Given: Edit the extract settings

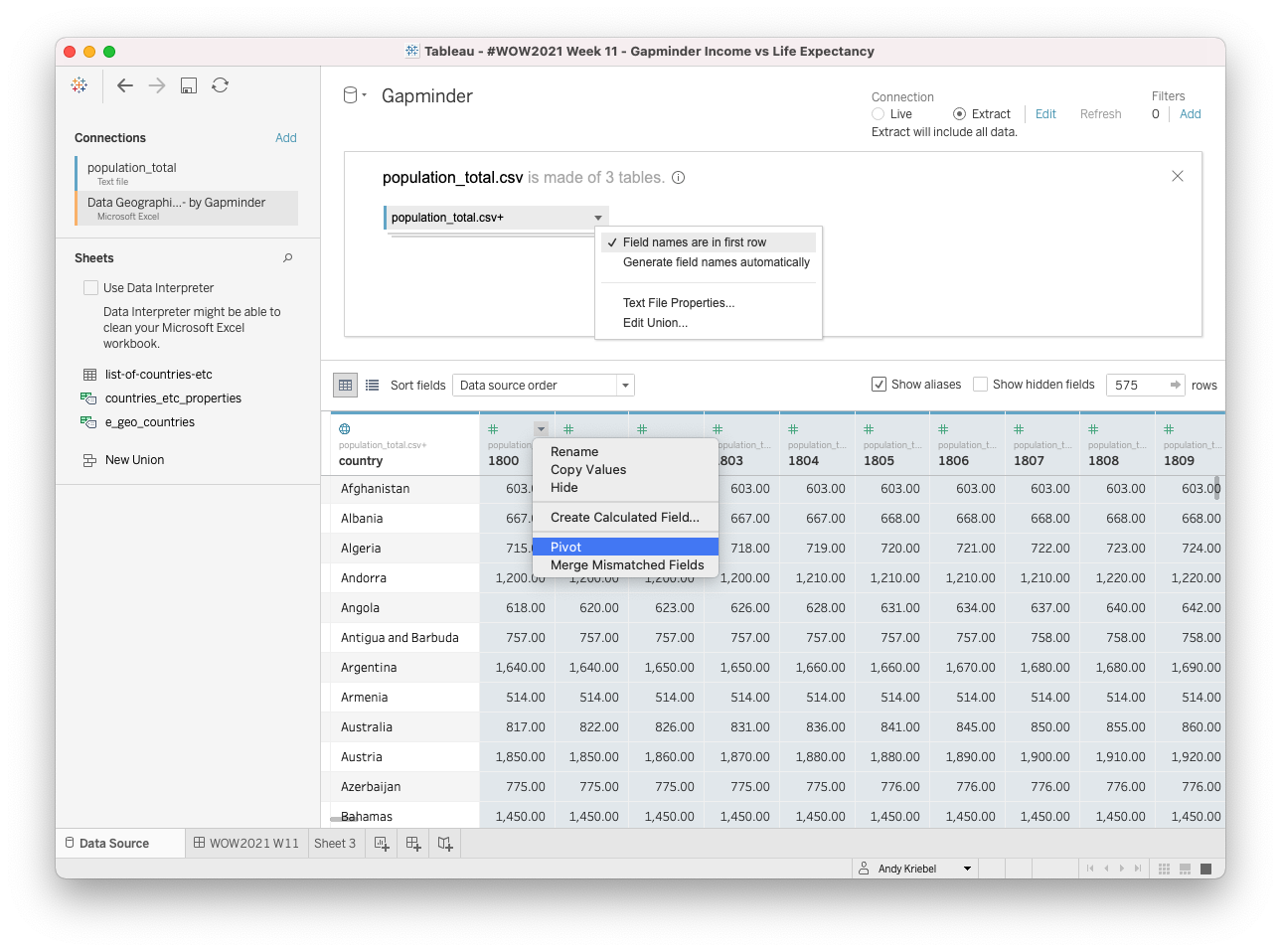Looking at the screenshot, I should (1045, 114).
